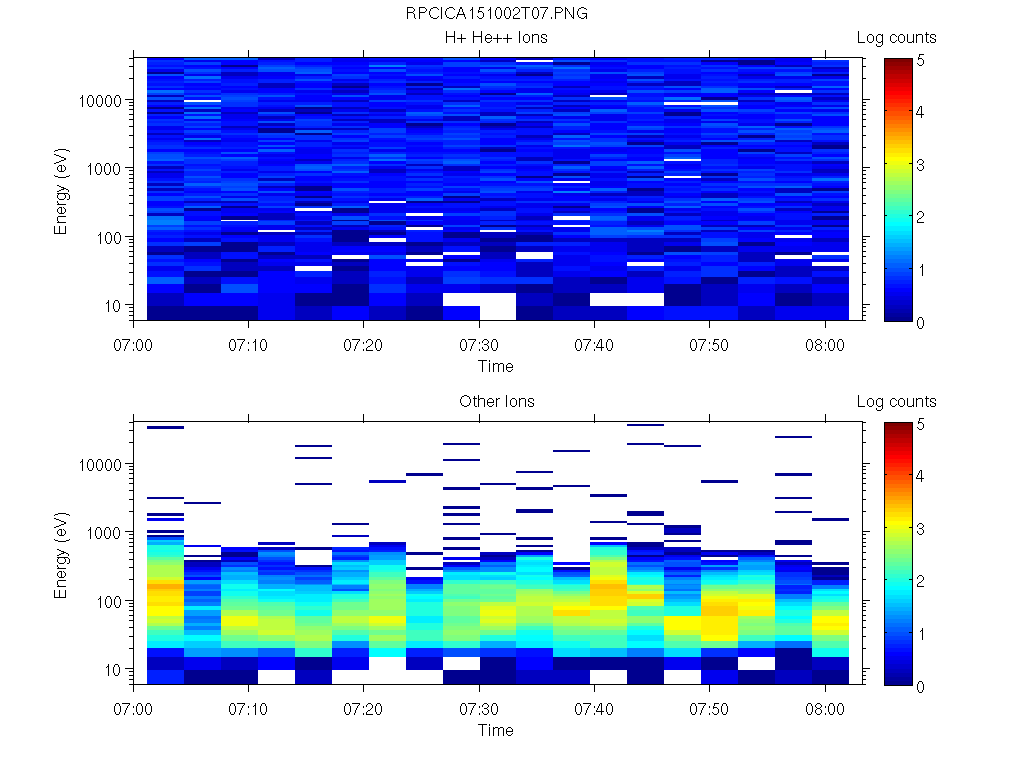Click the 07:10 tick label on bottom plot

click(x=248, y=709)
